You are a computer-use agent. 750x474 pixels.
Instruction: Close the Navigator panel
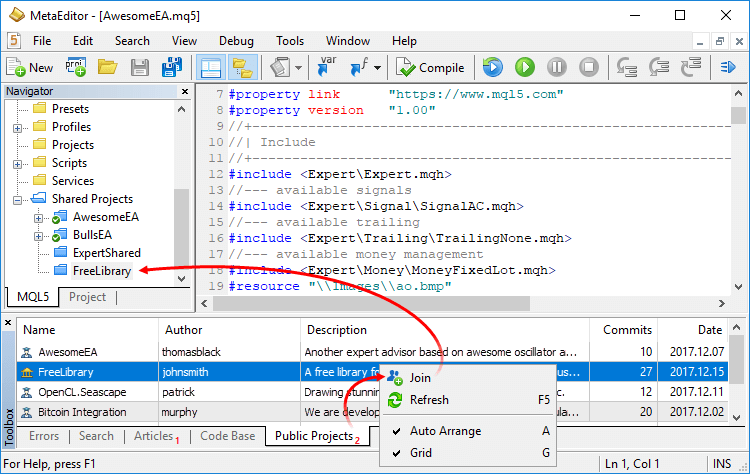click(x=182, y=91)
